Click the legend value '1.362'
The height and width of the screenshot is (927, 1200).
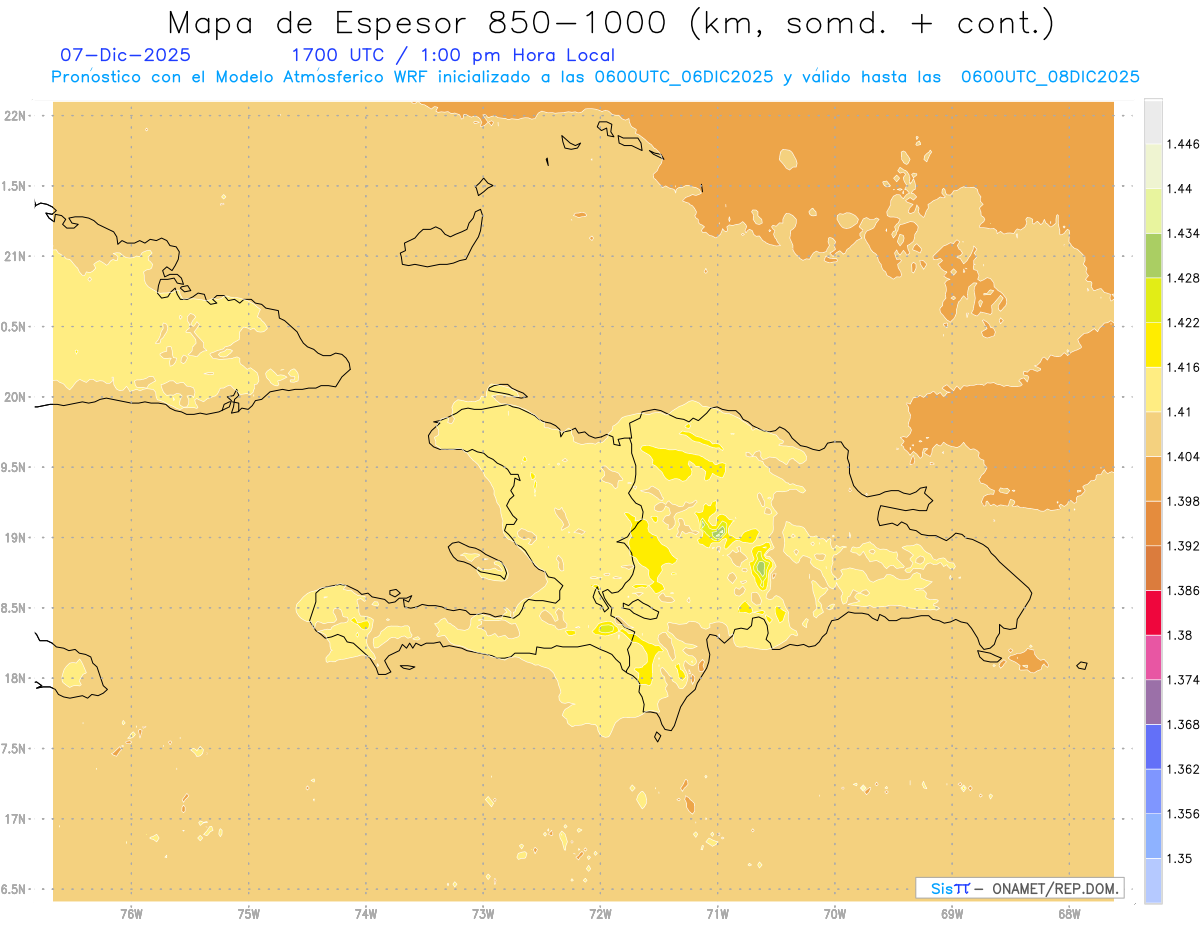pyautogui.click(x=1184, y=769)
